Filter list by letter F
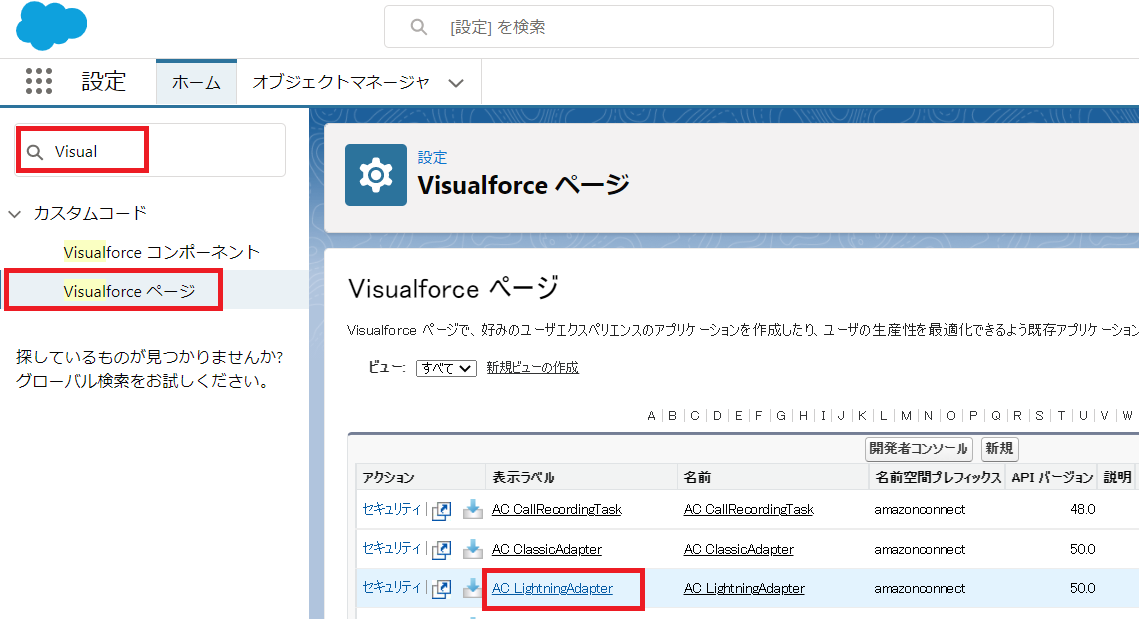This screenshot has height=619, width=1139. tap(758, 416)
